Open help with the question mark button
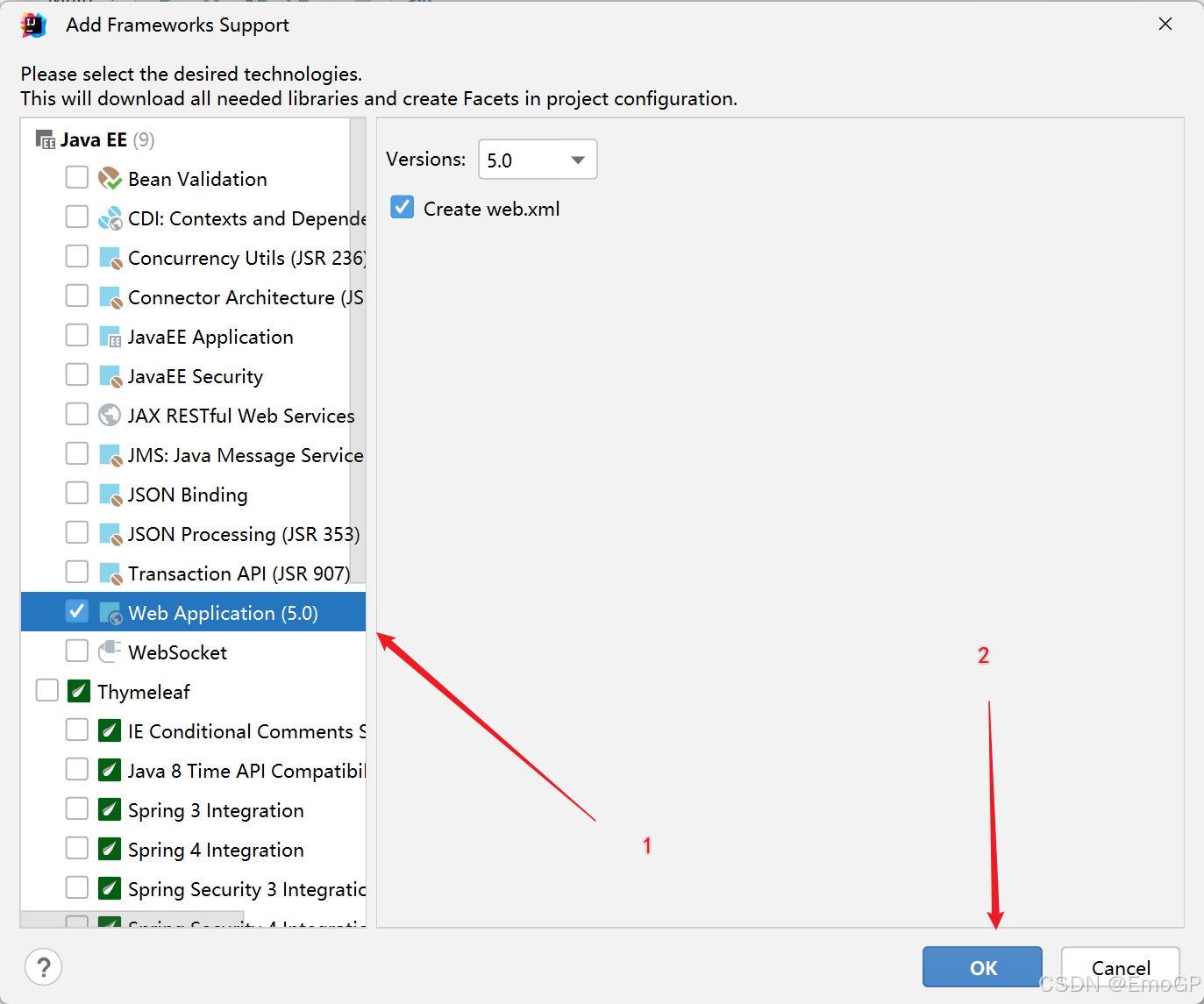 [x=44, y=967]
